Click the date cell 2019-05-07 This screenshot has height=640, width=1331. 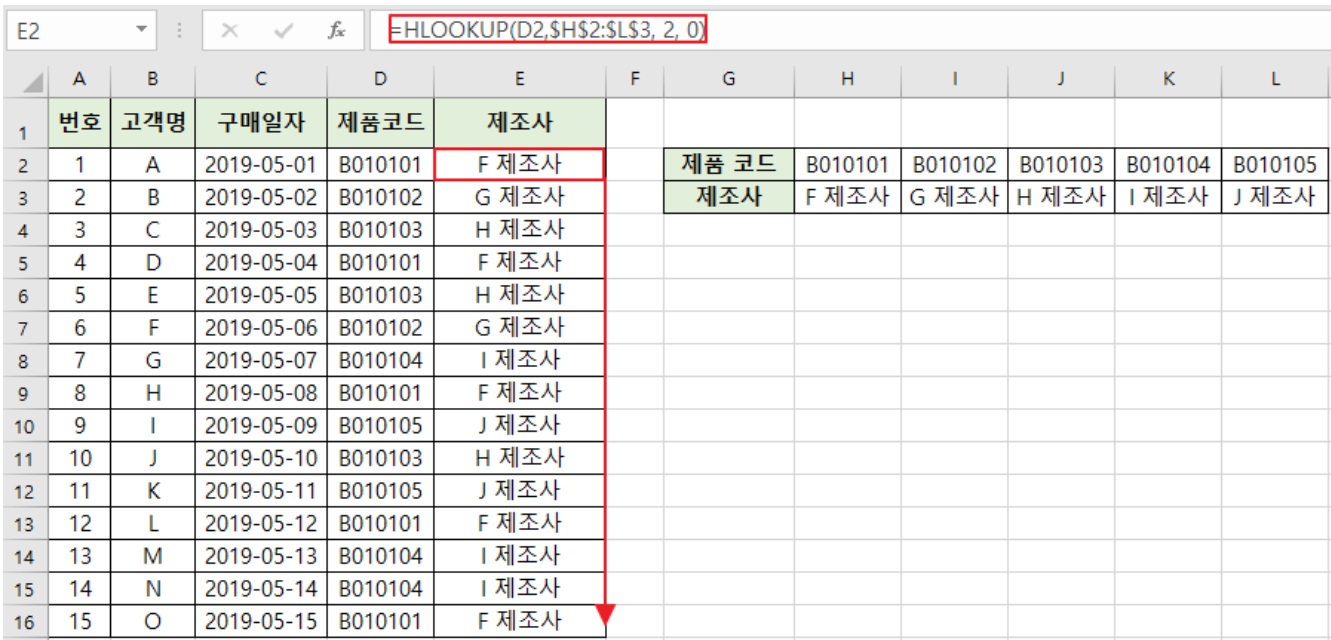[261, 360]
